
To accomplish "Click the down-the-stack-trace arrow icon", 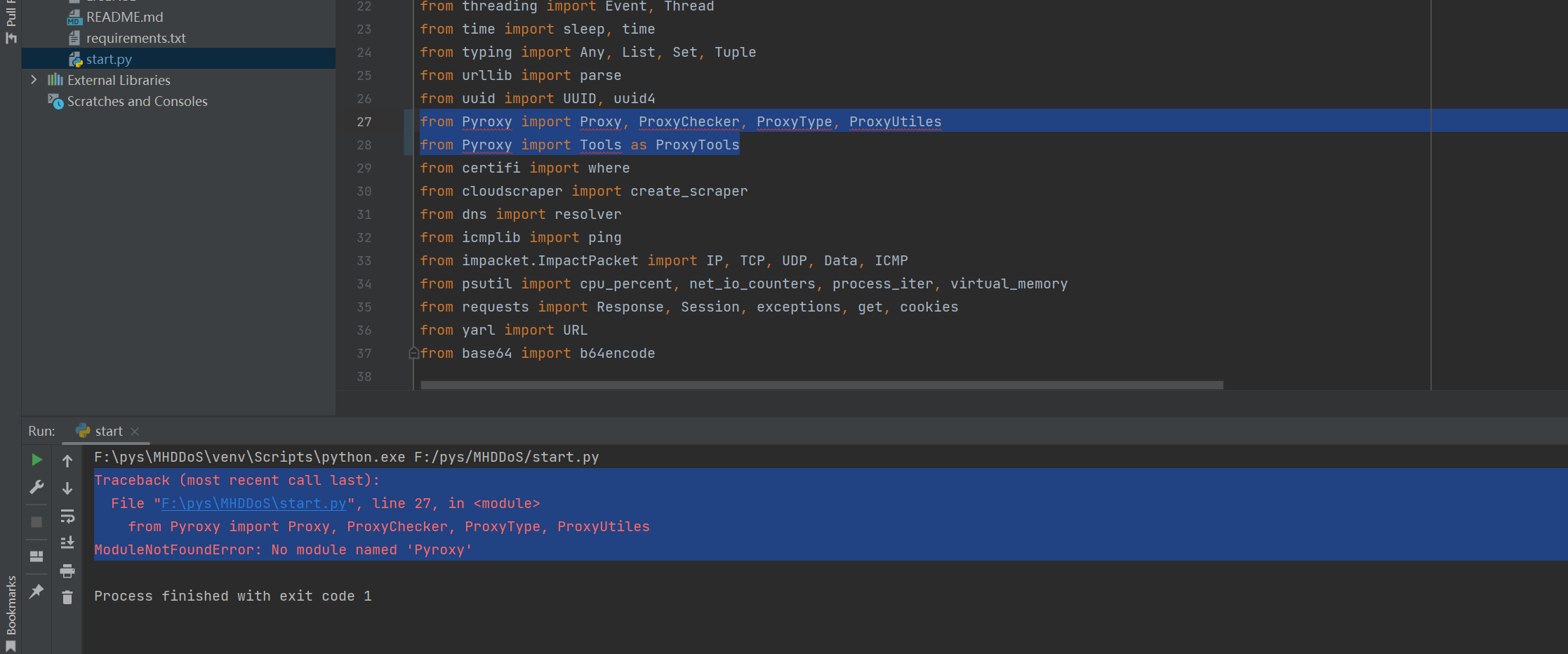I will [67, 488].
